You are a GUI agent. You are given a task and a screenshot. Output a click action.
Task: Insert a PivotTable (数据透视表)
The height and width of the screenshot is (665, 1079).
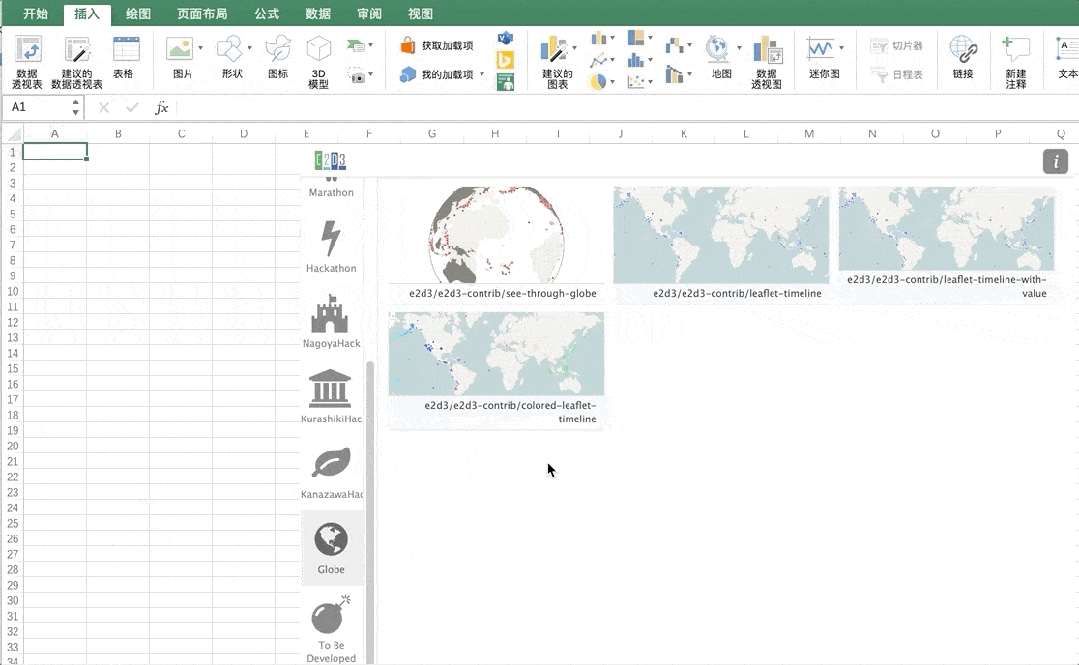click(28, 61)
